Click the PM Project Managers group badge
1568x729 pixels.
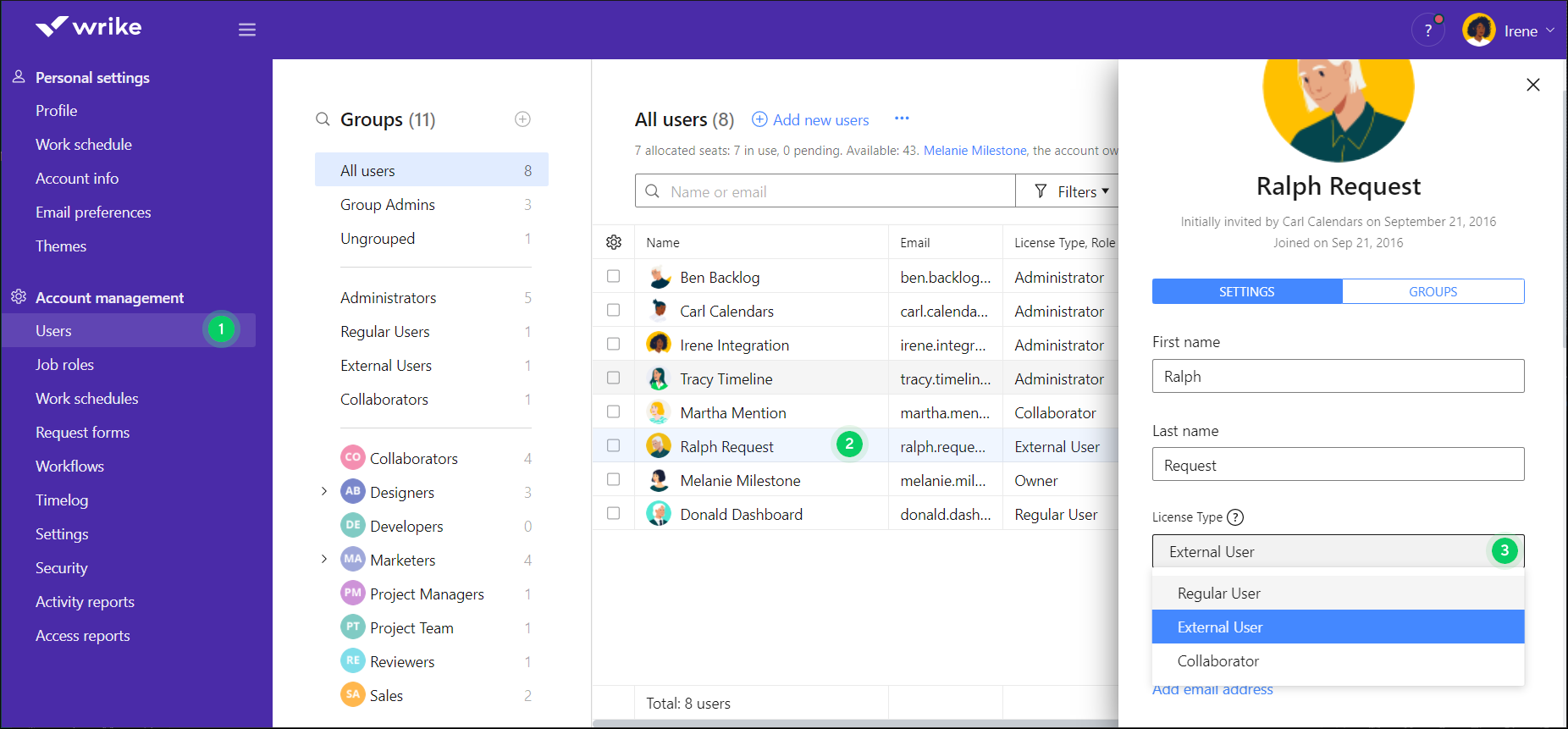point(353,593)
